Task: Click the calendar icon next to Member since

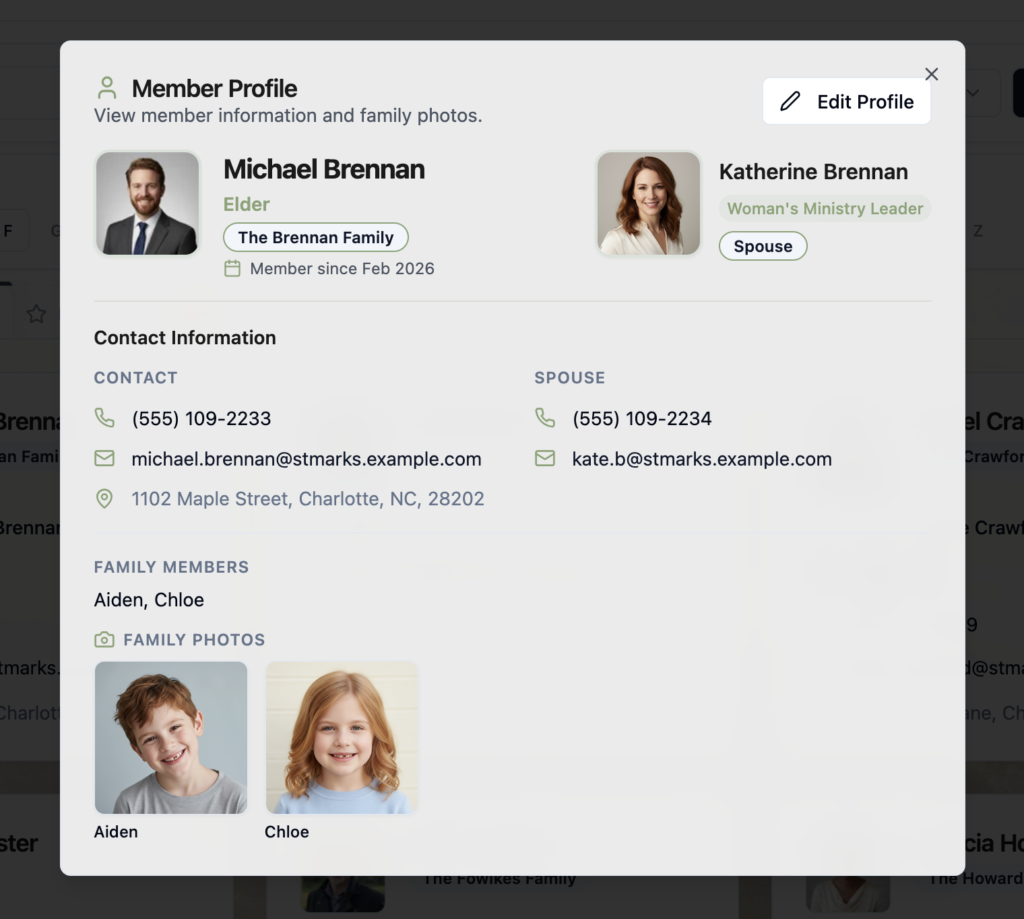Action: click(x=232, y=268)
